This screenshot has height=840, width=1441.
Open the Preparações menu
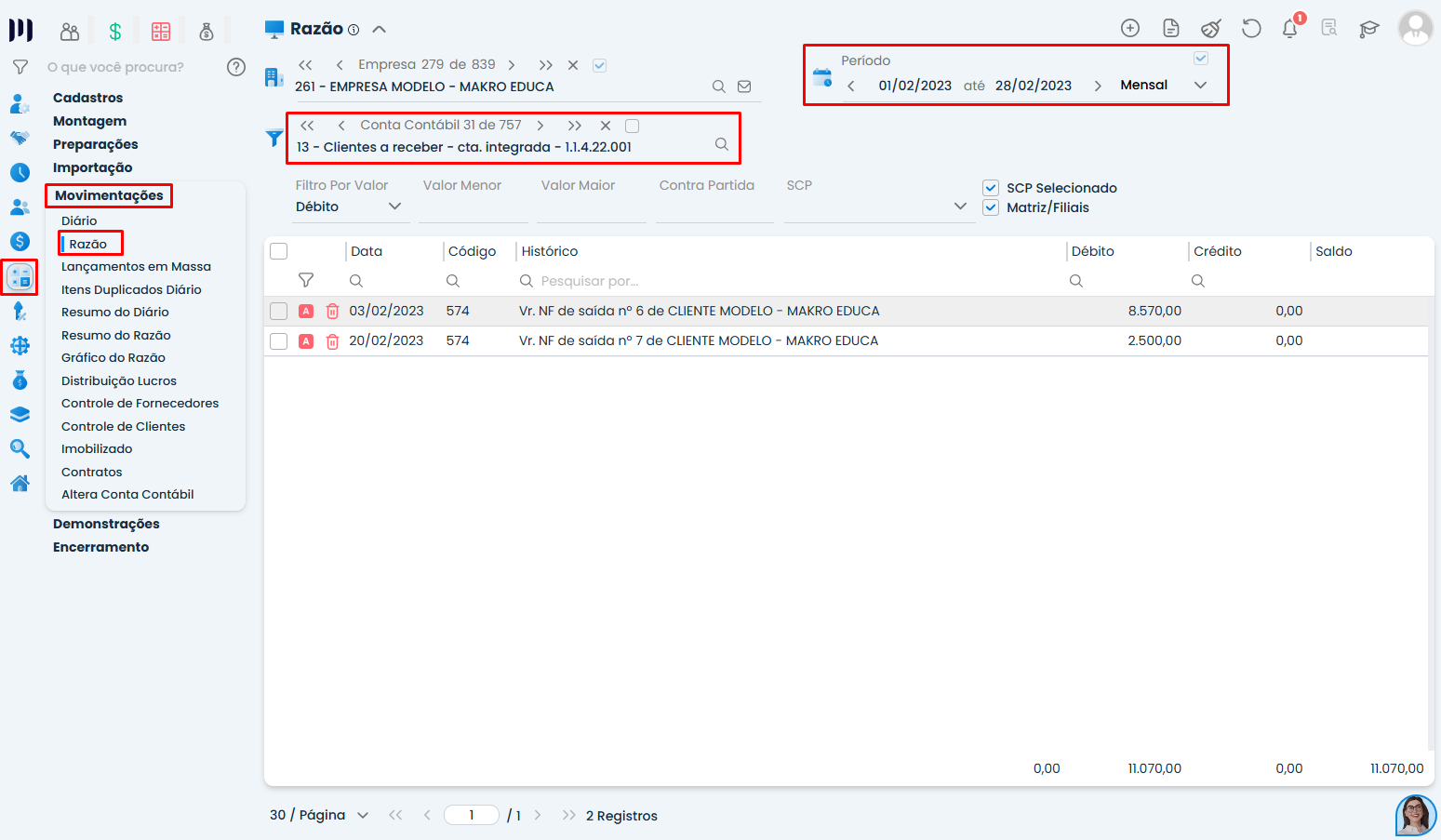(x=95, y=144)
